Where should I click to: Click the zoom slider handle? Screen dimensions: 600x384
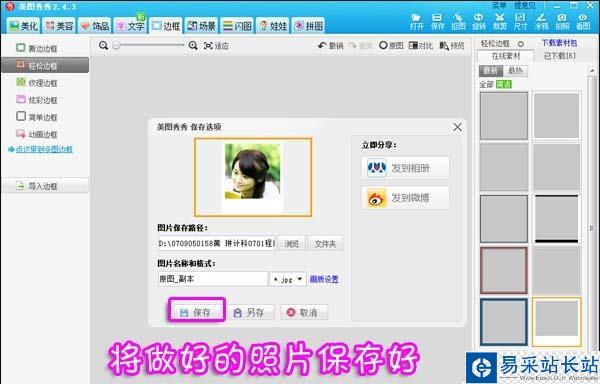tap(116, 46)
